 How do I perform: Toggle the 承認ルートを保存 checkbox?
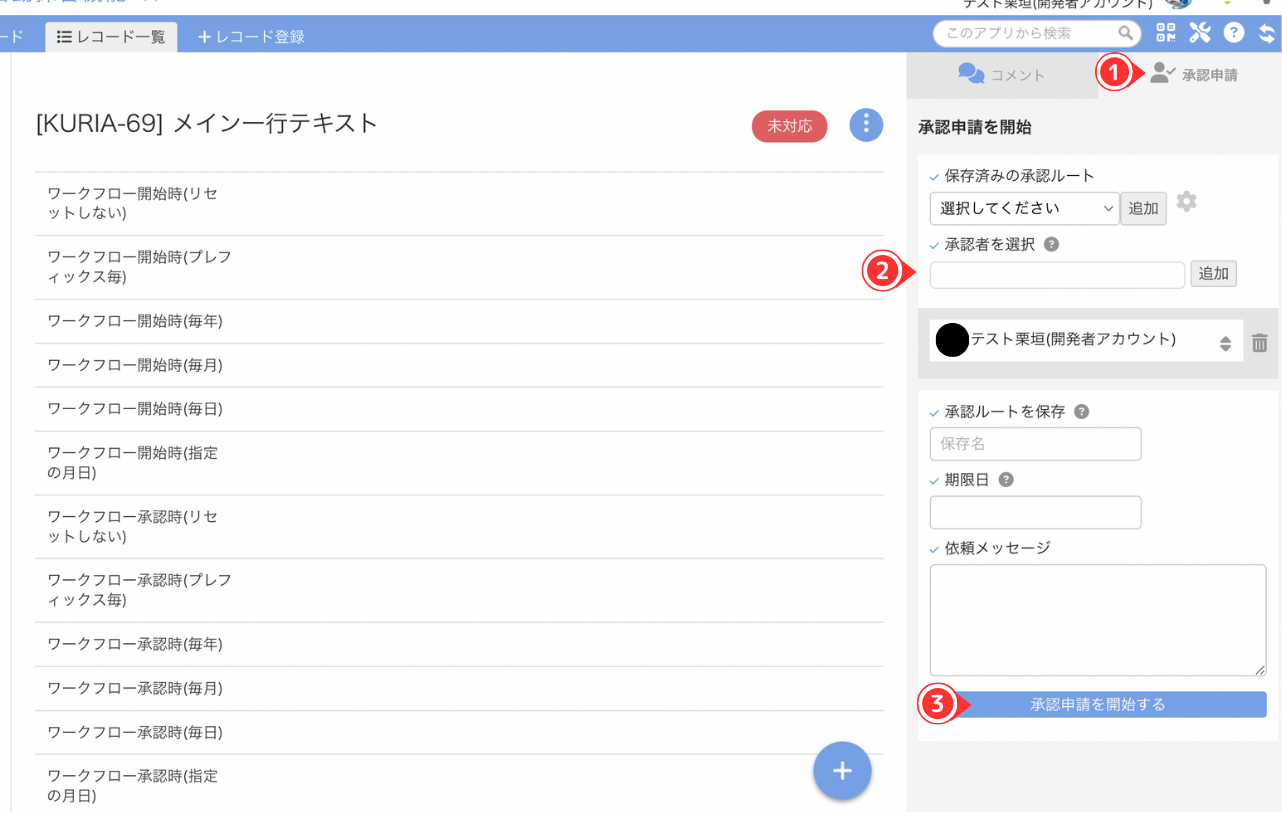(x=932, y=411)
